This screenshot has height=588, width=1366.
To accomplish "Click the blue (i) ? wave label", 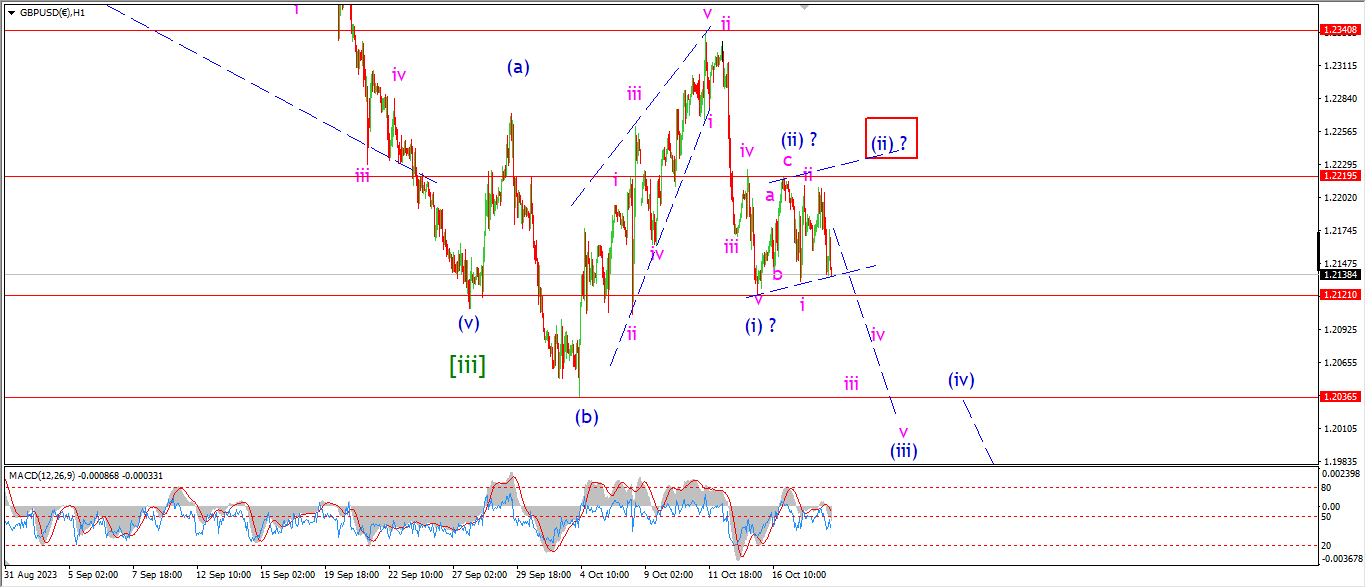I will pos(760,324).
